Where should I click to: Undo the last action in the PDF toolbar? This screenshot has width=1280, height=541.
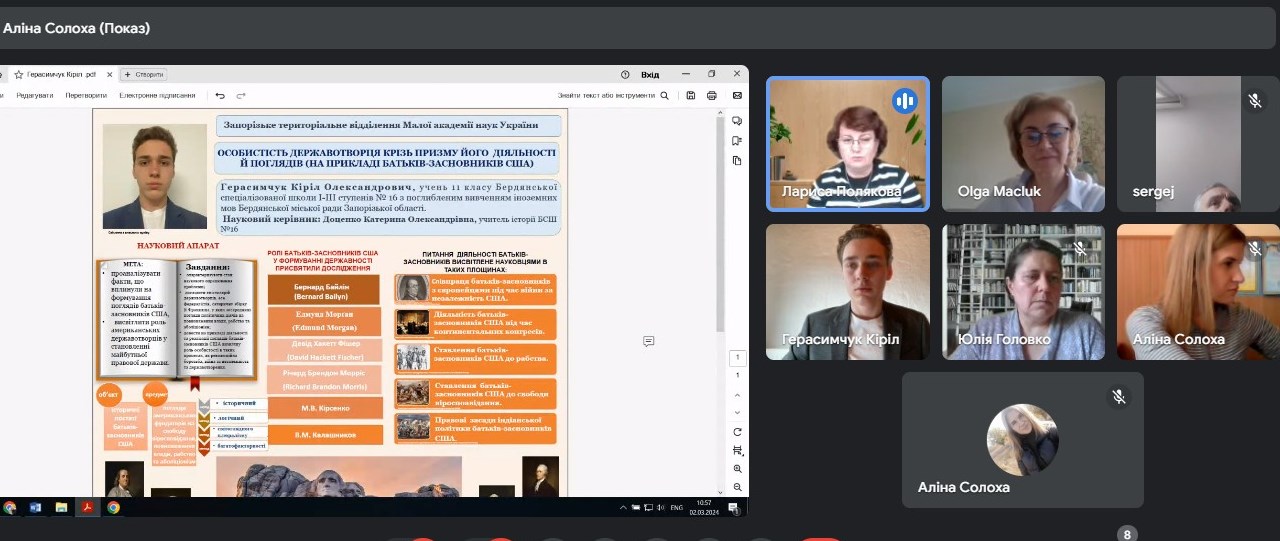pyautogui.click(x=220, y=95)
